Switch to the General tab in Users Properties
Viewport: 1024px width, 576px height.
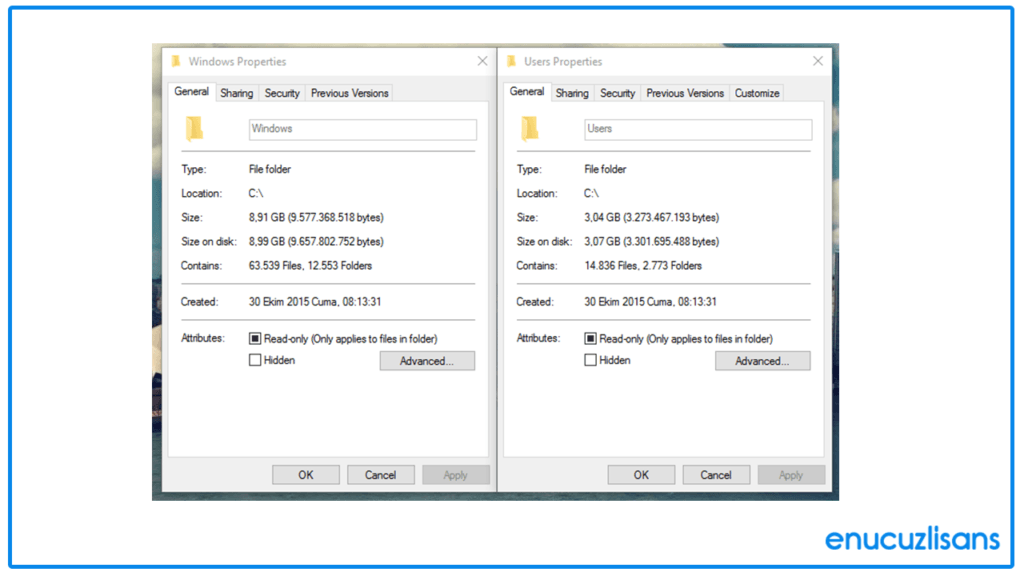[527, 91]
